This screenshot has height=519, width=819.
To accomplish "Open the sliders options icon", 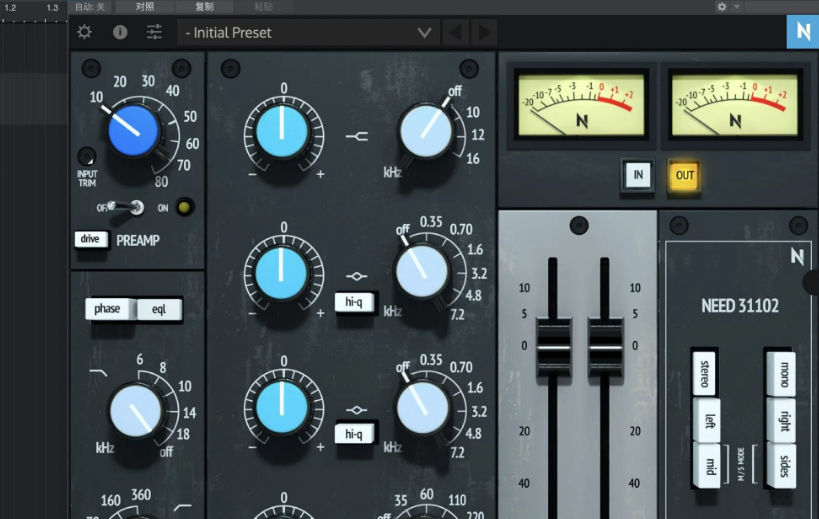I will point(154,32).
